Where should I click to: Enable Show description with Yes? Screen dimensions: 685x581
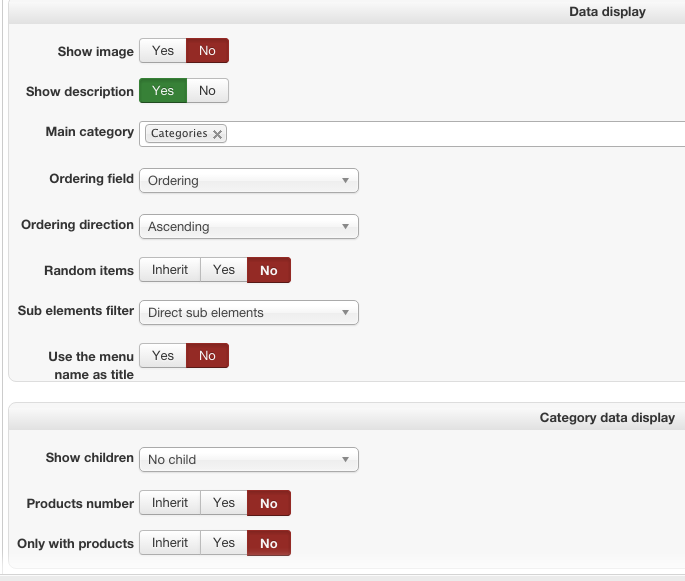click(163, 91)
